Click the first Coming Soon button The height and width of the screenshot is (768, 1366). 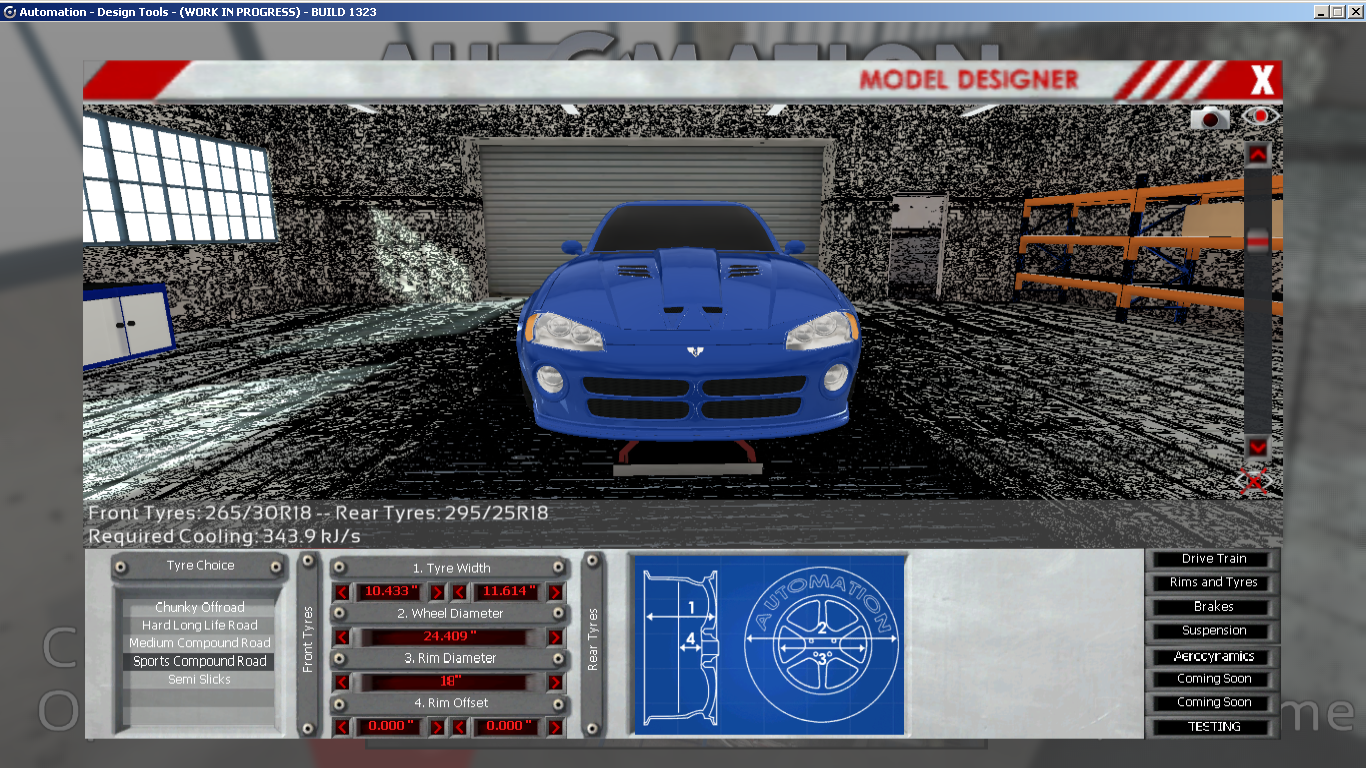[x=1212, y=679]
